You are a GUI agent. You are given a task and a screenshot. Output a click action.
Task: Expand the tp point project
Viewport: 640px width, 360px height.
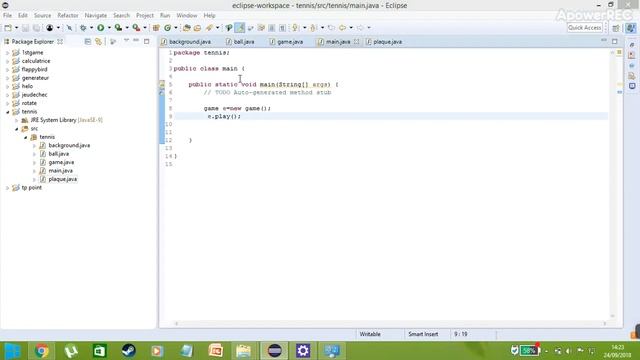[7, 188]
